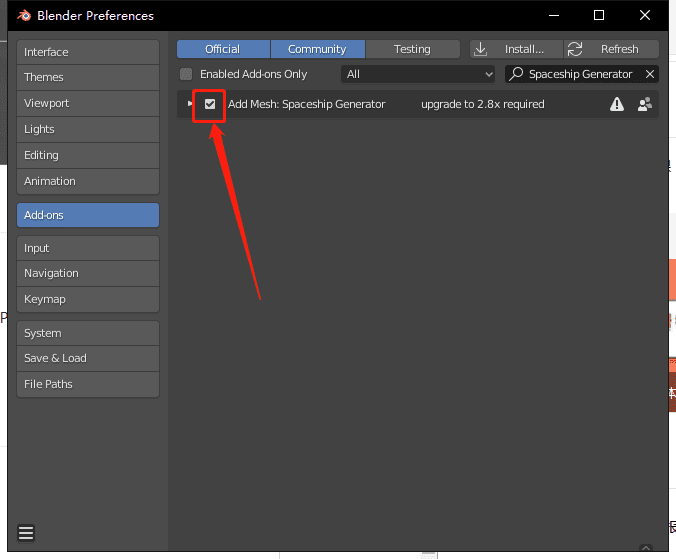Viewport: 676px width, 559px height.
Task: Open the Themes preferences section
Action: pyautogui.click(x=88, y=77)
